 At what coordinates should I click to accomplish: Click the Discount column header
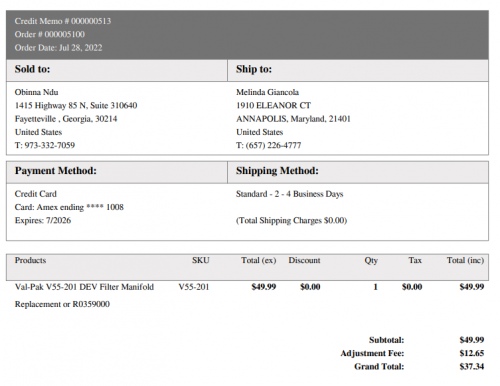pos(304,260)
